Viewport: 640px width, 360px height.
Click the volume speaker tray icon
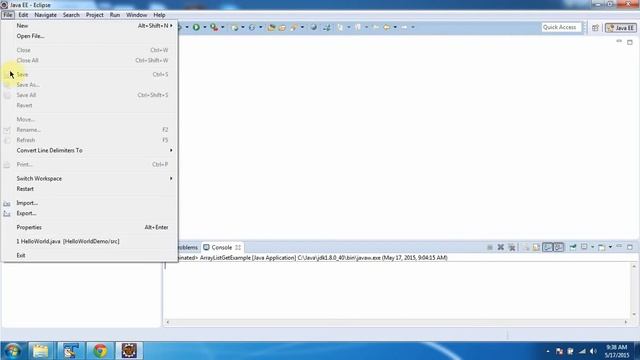pos(593,351)
